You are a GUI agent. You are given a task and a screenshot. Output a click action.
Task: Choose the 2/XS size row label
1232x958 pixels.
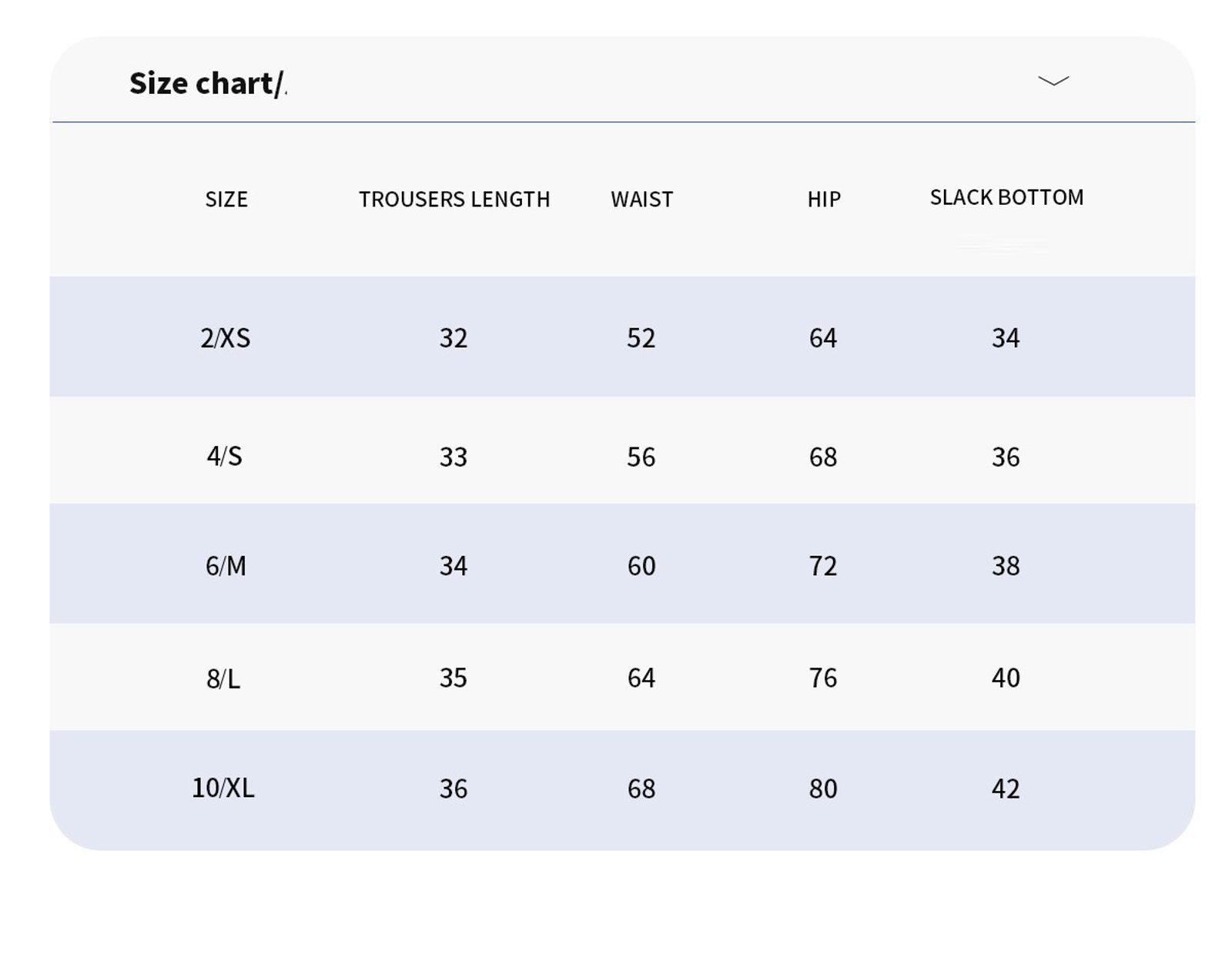coord(225,338)
